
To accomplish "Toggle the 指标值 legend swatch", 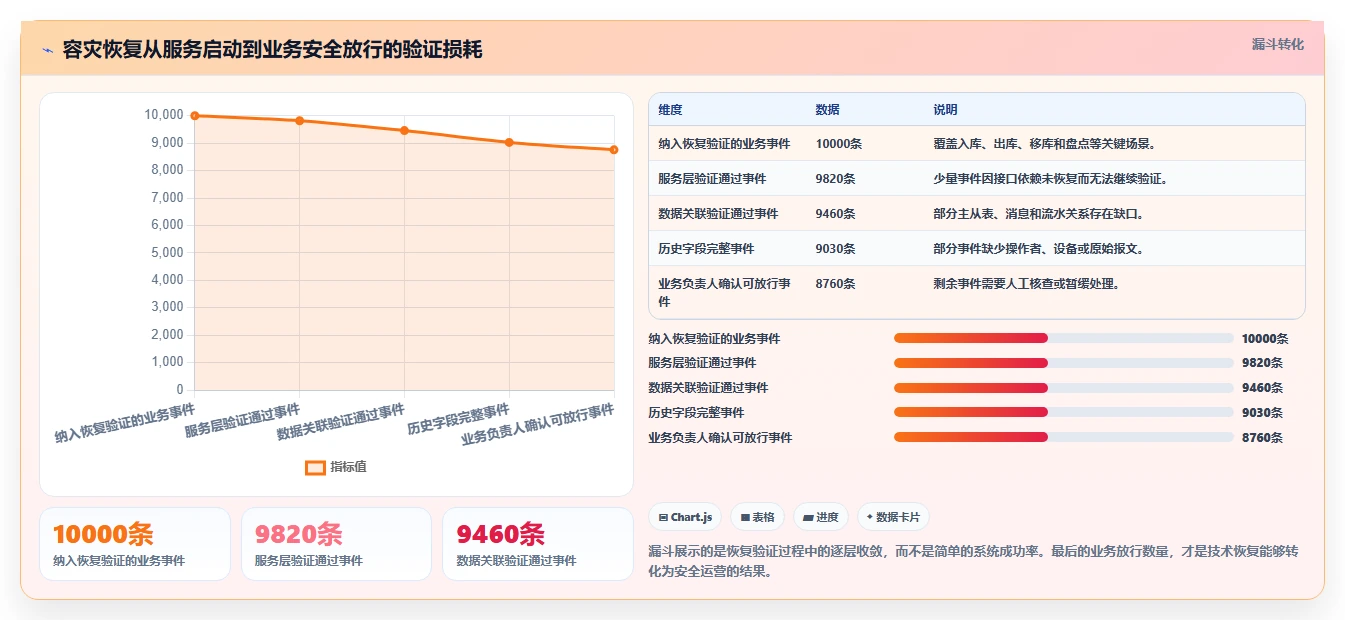I will pyautogui.click(x=315, y=467).
